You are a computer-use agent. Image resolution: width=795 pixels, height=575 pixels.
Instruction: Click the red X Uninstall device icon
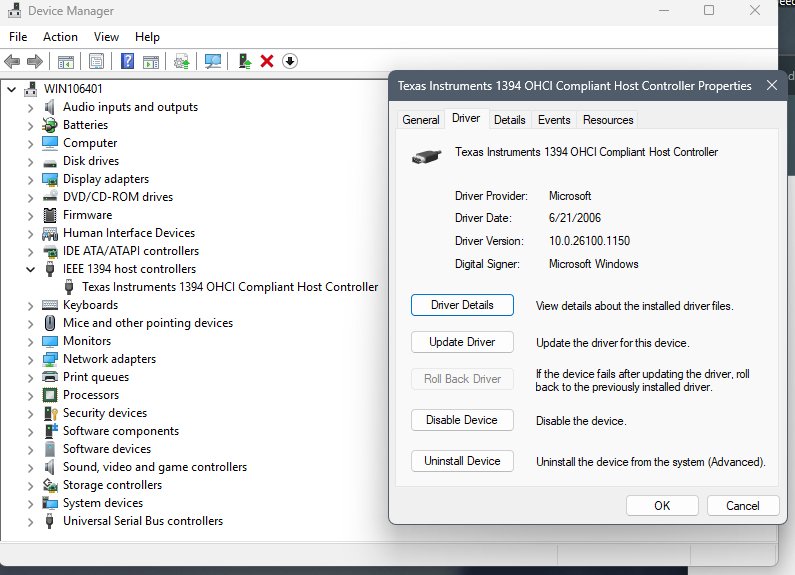click(267, 62)
